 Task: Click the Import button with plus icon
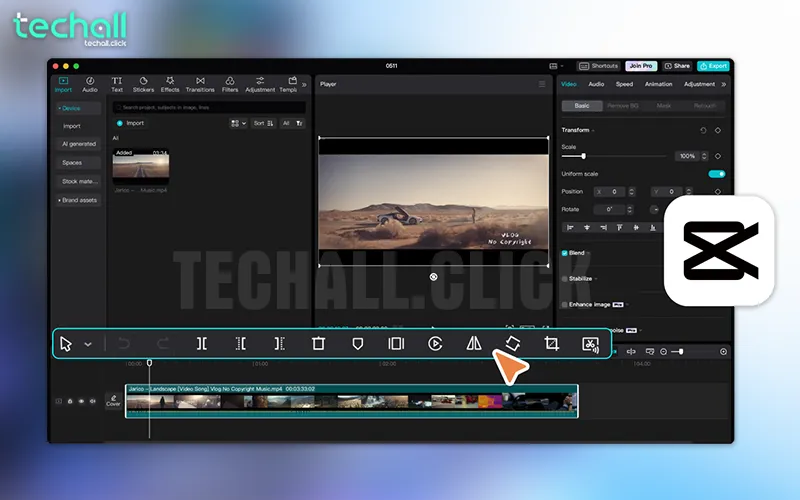pyautogui.click(x=131, y=123)
